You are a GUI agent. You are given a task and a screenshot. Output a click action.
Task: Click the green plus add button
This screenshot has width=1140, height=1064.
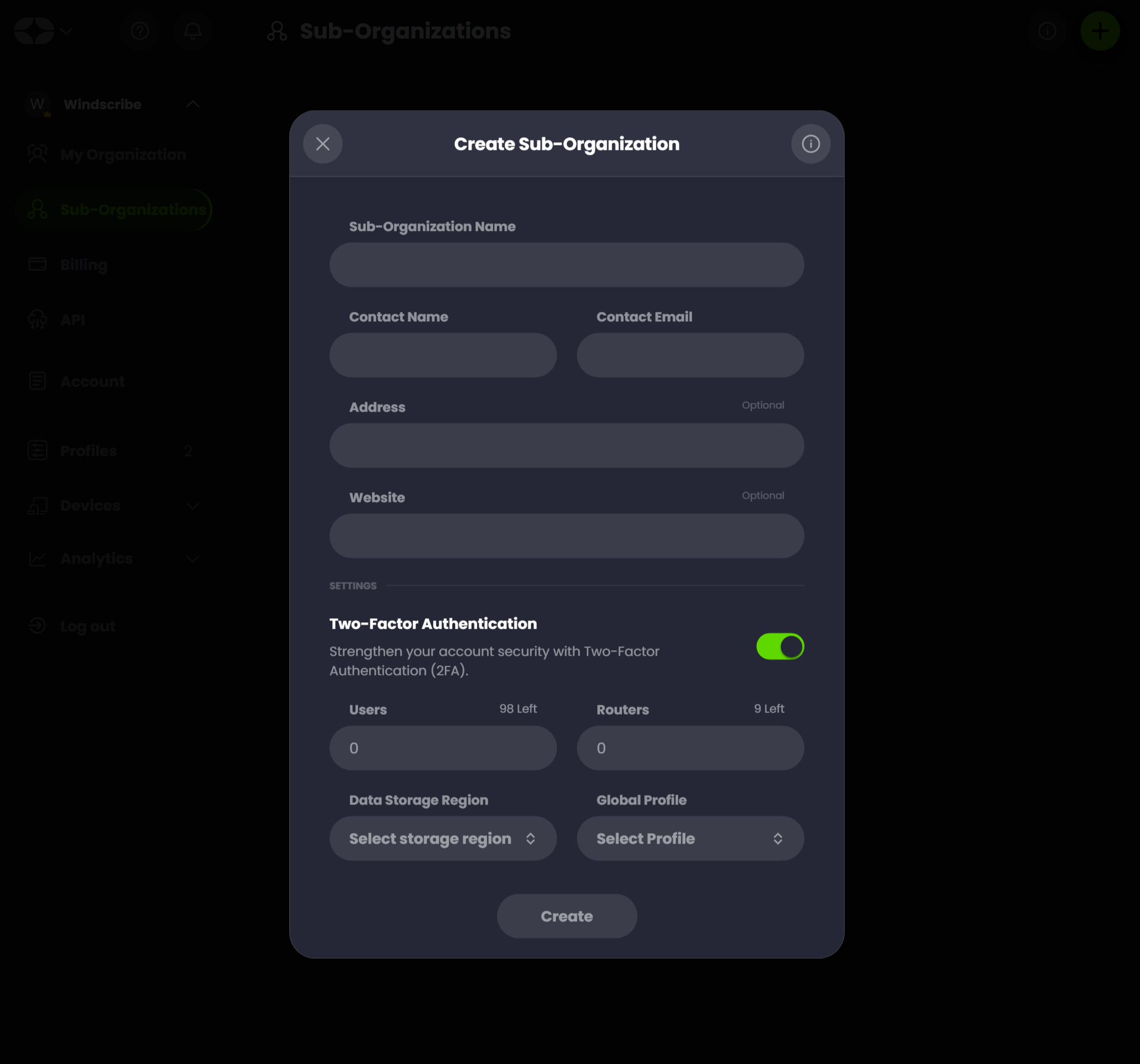(x=1099, y=31)
